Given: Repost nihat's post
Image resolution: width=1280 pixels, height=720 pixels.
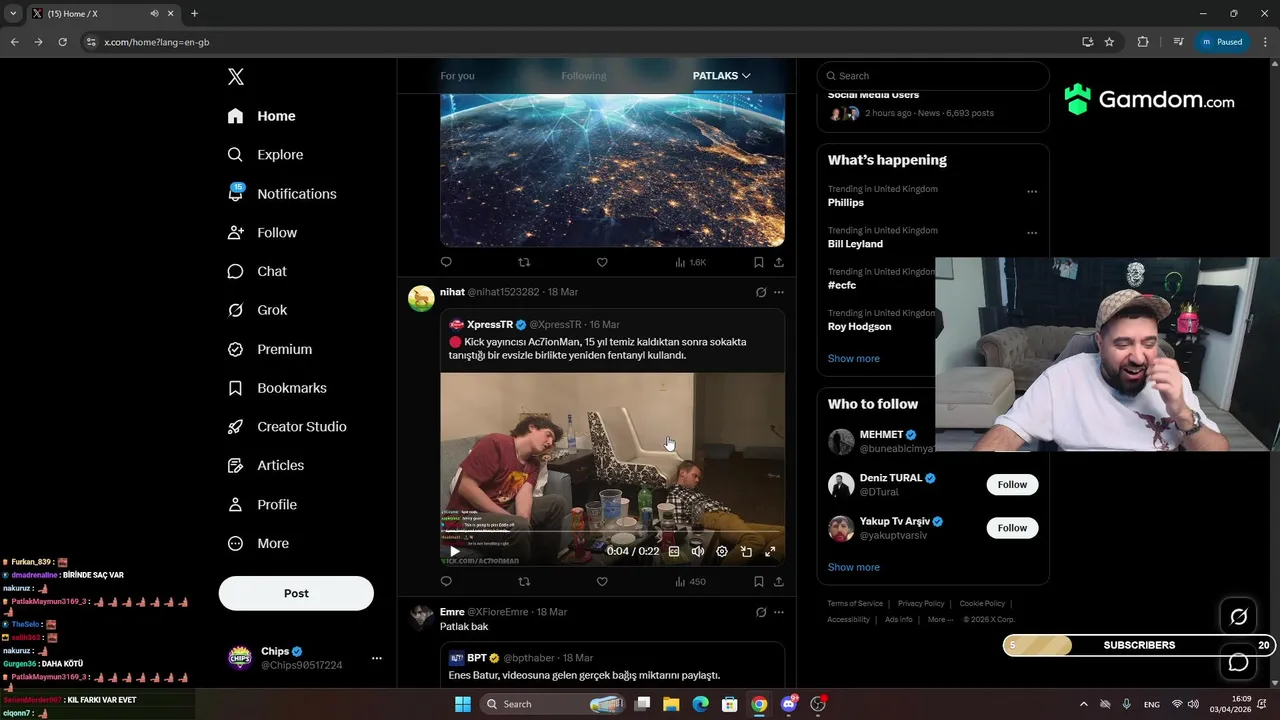Looking at the screenshot, I should 524,581.
